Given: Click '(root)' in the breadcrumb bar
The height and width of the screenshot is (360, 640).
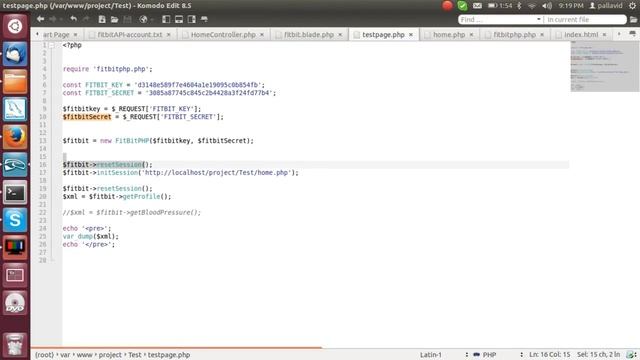Looking at the screenshot, I should click(x=44, y=355).
